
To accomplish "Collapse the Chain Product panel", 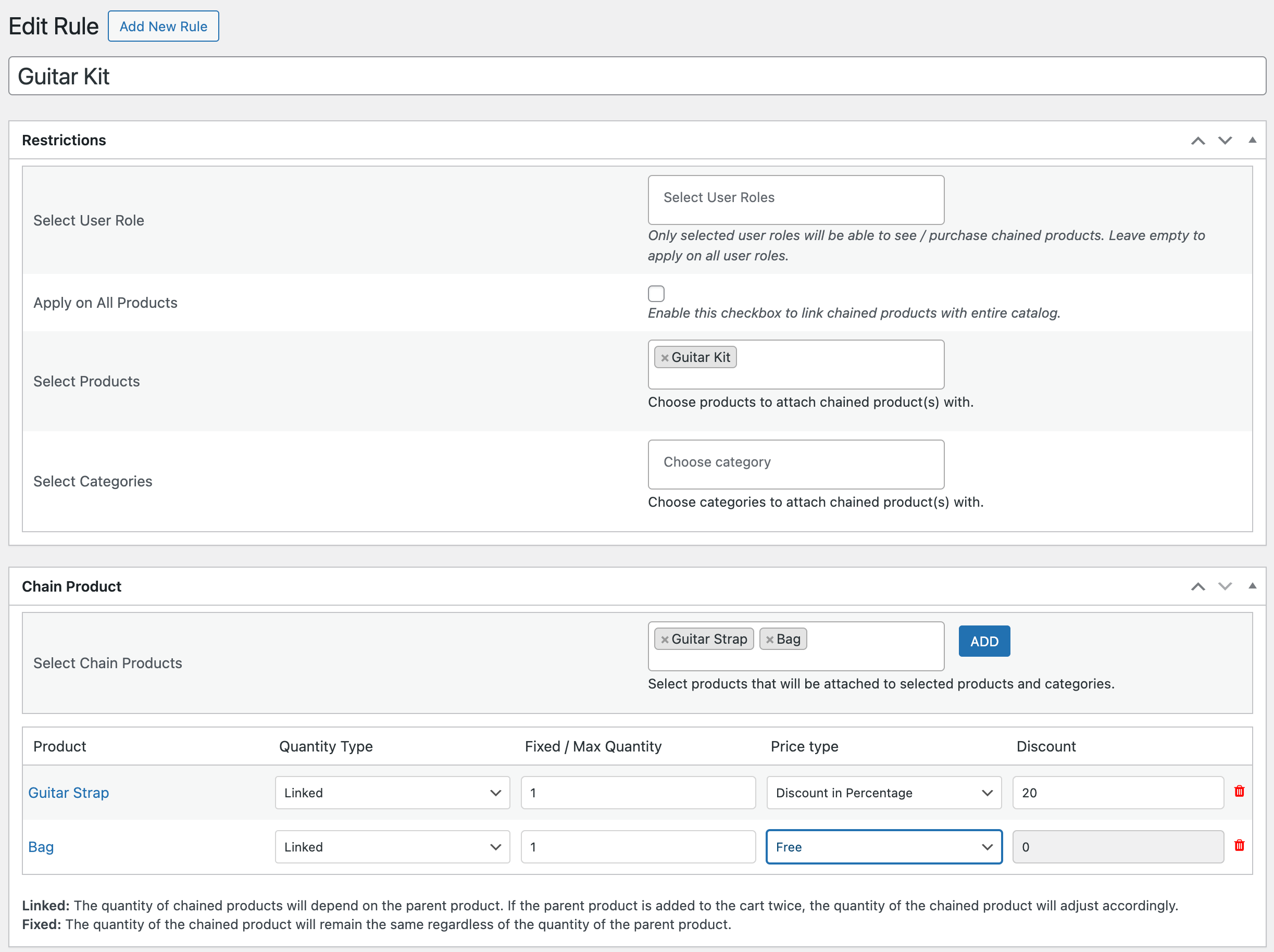I will pos(1253,586).
